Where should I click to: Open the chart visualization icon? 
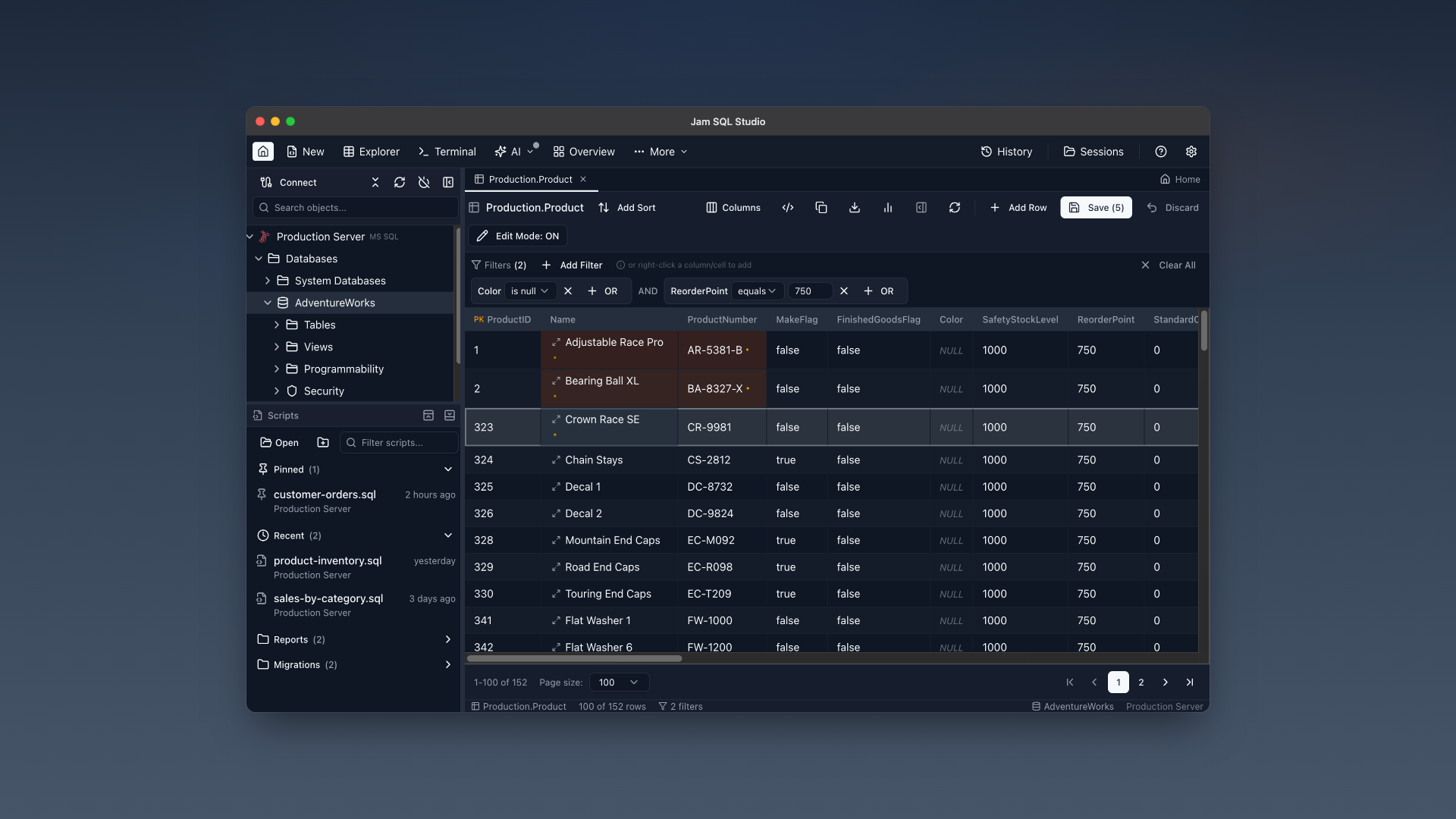tap(887, 207)
